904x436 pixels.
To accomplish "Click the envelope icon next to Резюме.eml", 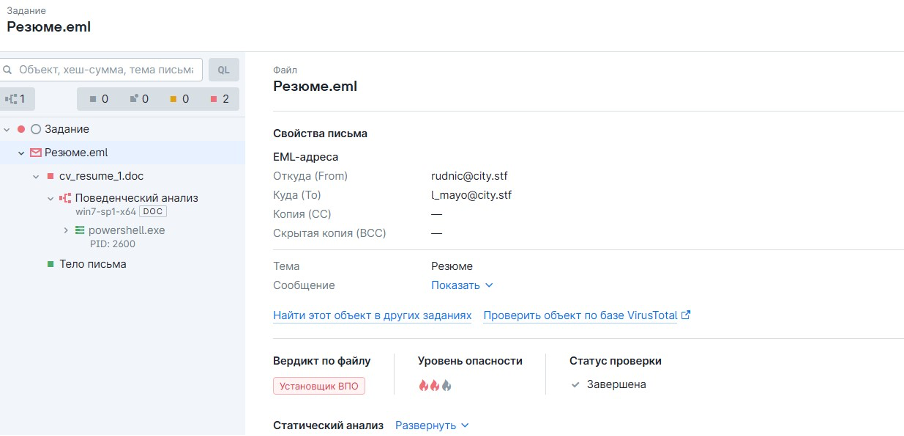I will point(36,153).
